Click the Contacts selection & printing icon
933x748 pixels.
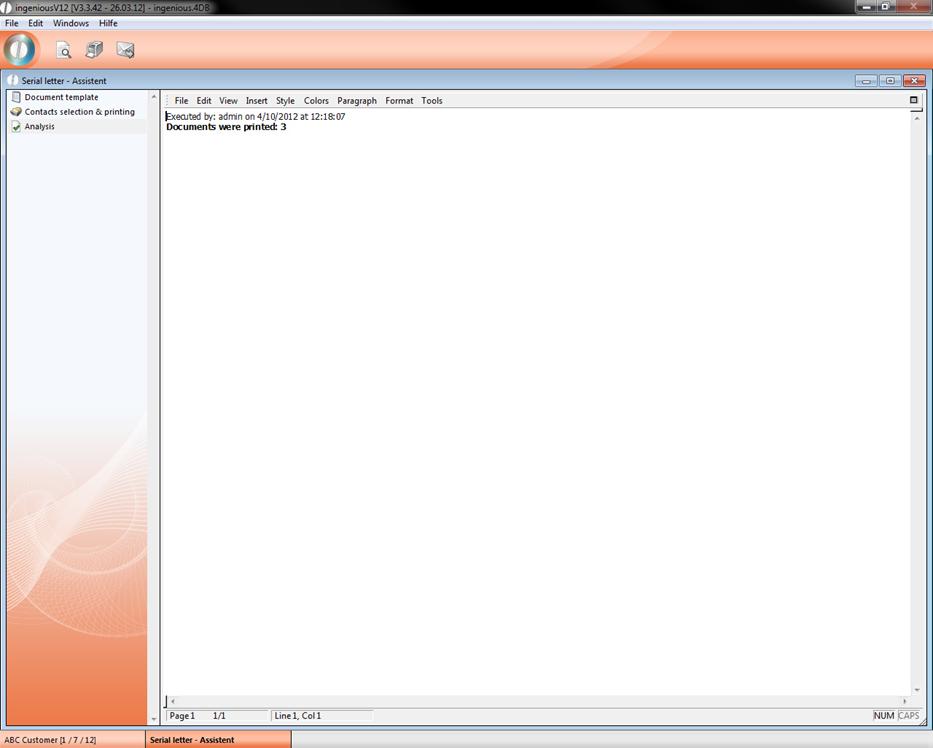tap(16, 112)
